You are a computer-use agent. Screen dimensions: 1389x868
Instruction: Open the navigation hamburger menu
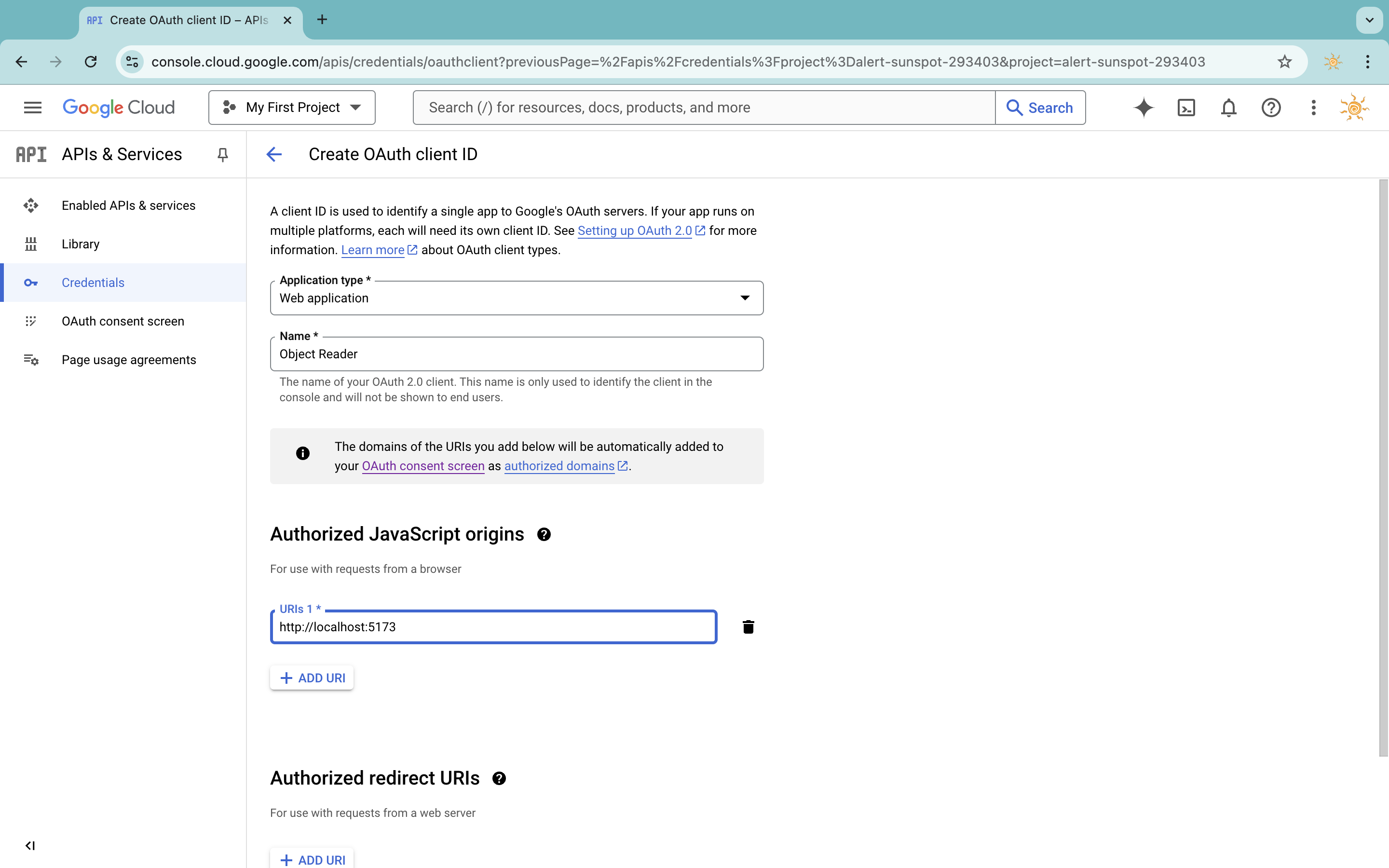(33, 108)
